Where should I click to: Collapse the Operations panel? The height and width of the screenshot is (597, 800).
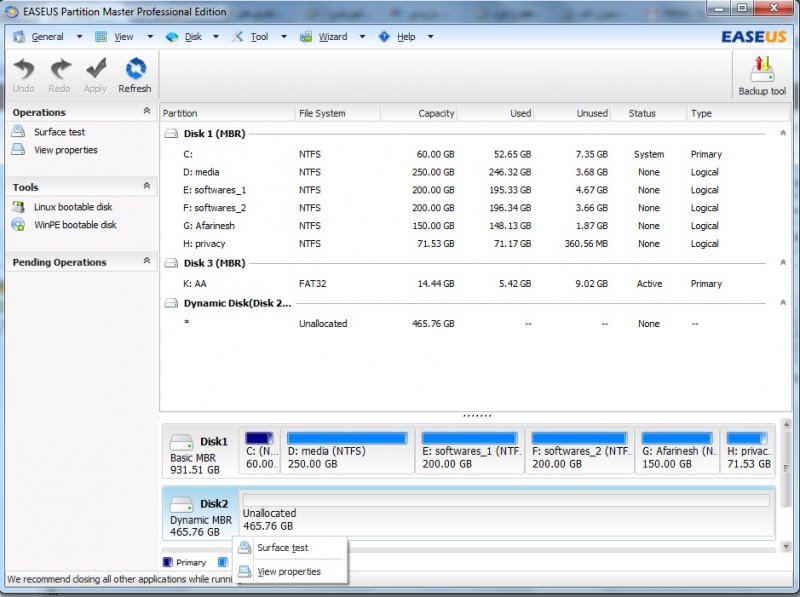[x=147, y=111]
